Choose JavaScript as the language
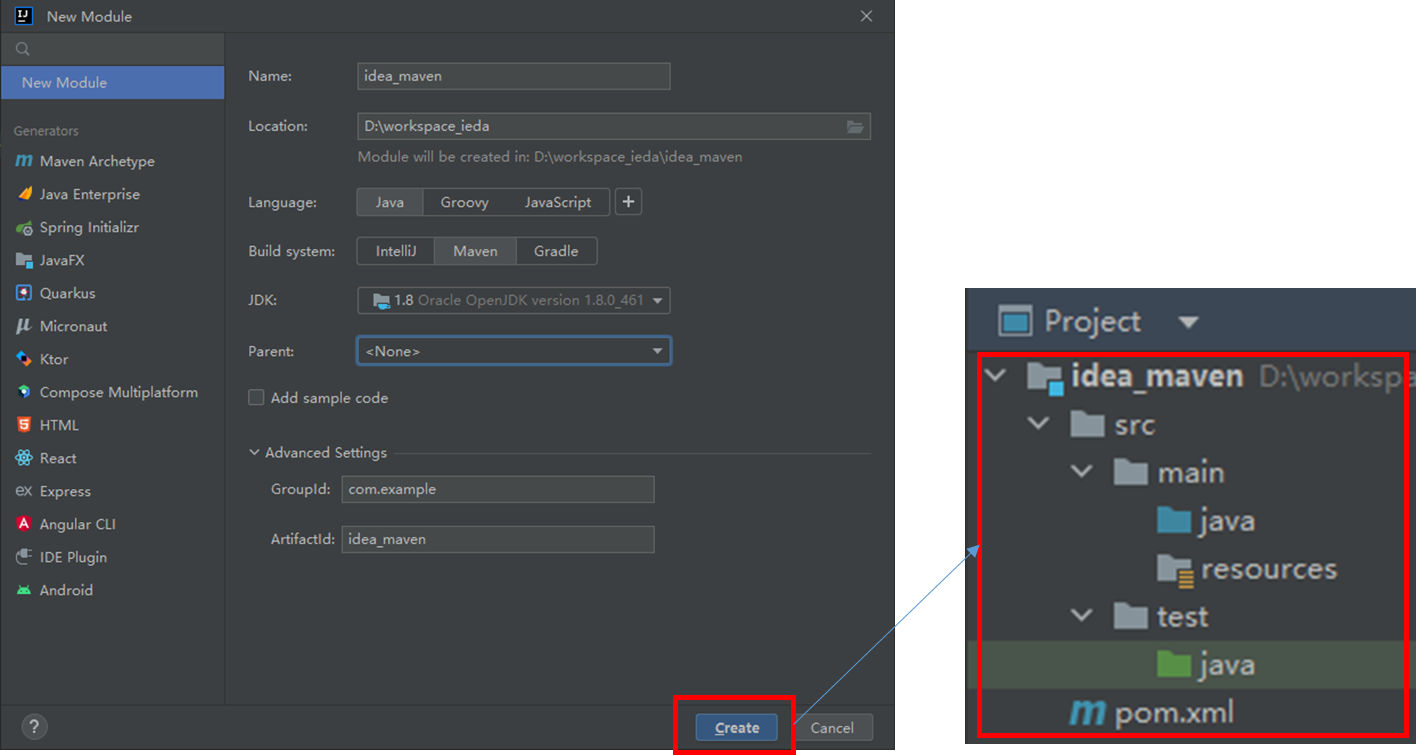The image size is (1416, 755). click(x=558, y=202)
